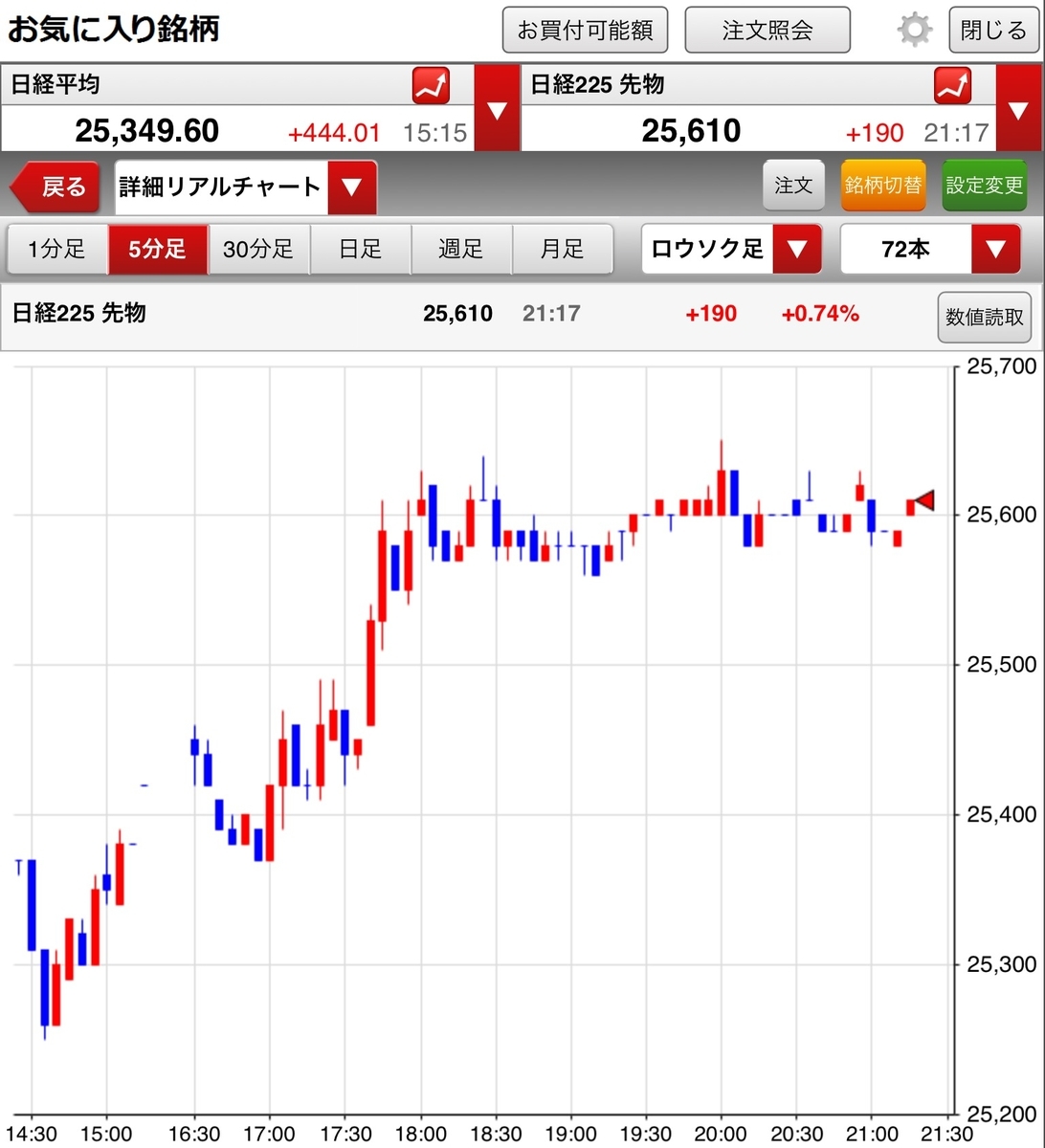Open the settings gear icon
1045x1148 pixels.
coord(914,31)
